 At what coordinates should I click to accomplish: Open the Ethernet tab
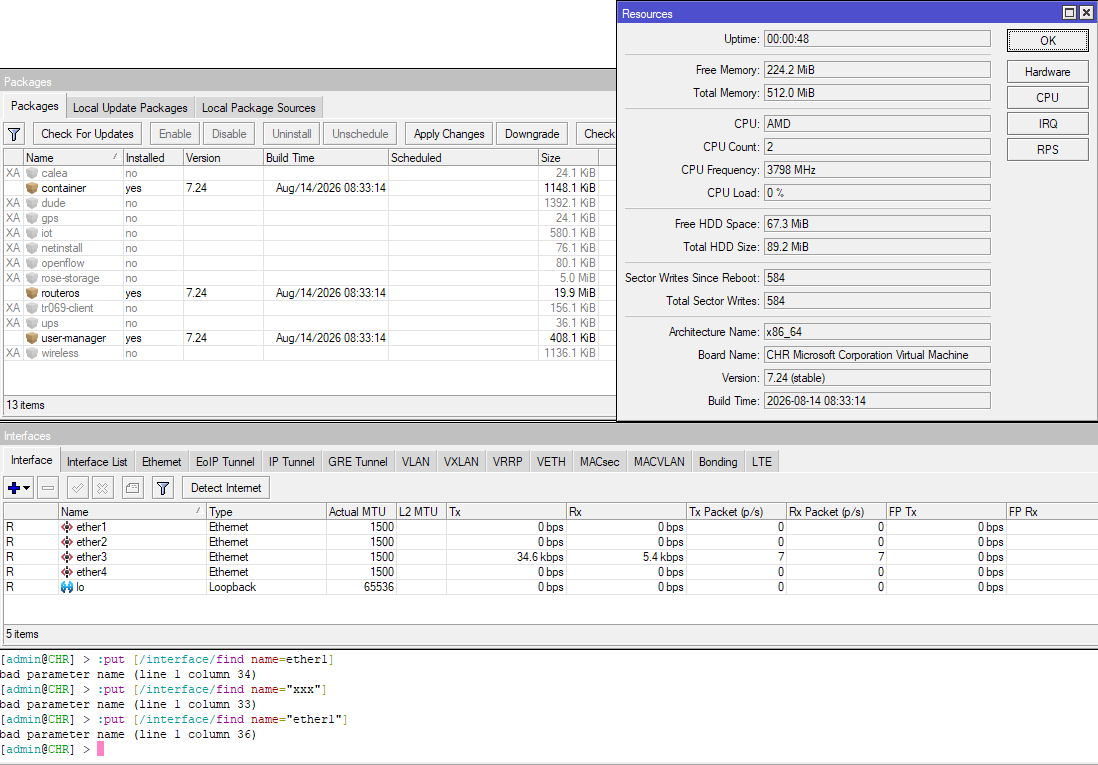(162, 462)
